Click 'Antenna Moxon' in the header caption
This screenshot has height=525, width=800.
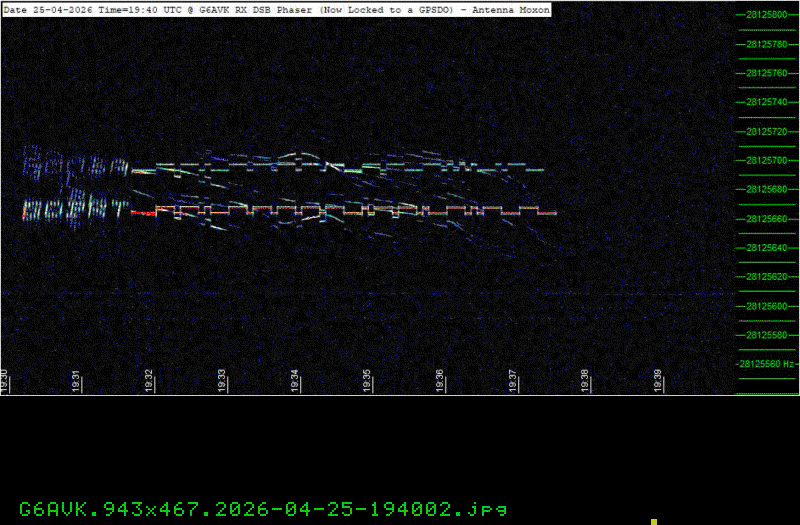point(512,8)
